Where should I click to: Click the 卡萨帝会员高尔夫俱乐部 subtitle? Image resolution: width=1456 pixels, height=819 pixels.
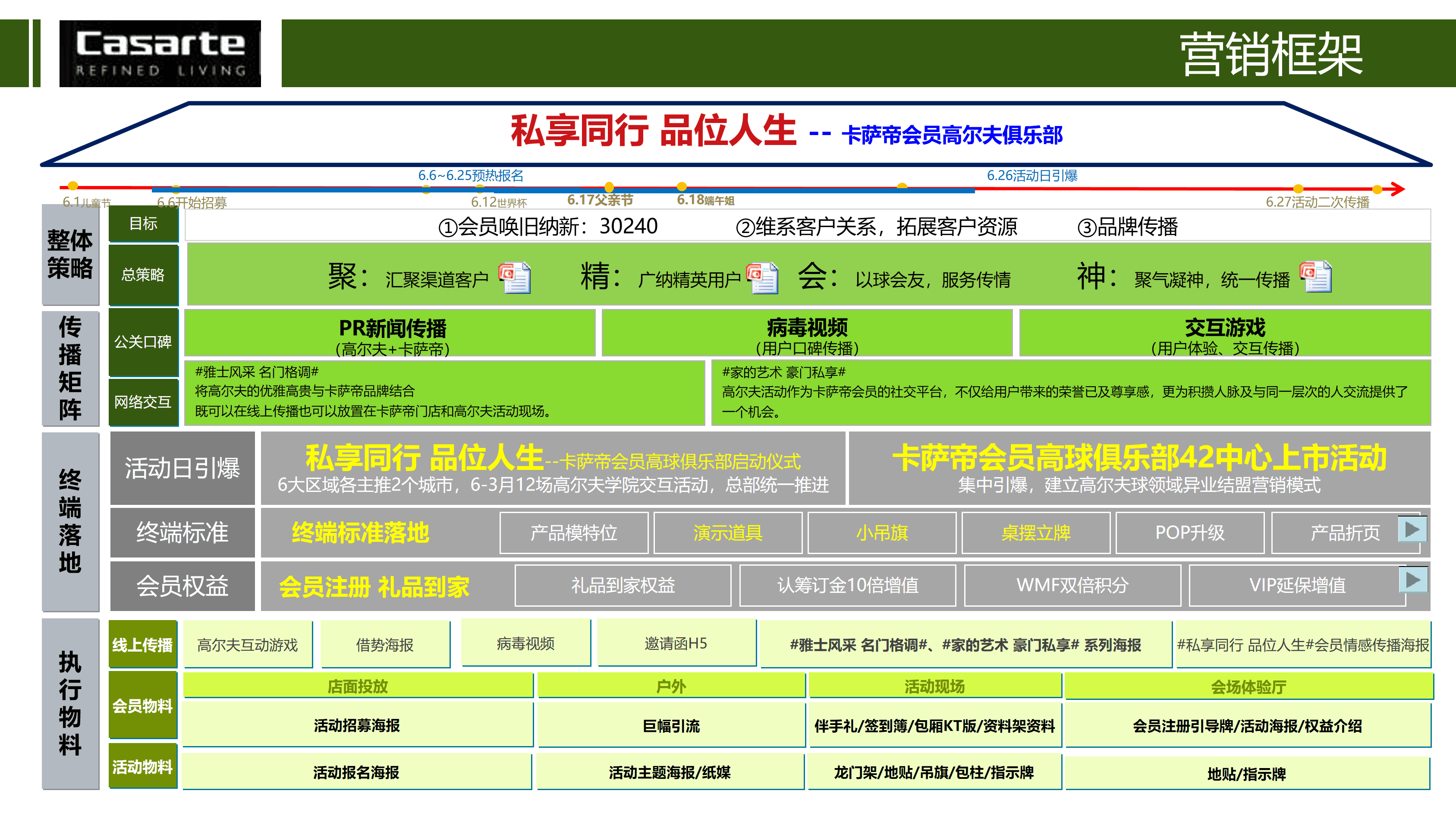point(953,135)
